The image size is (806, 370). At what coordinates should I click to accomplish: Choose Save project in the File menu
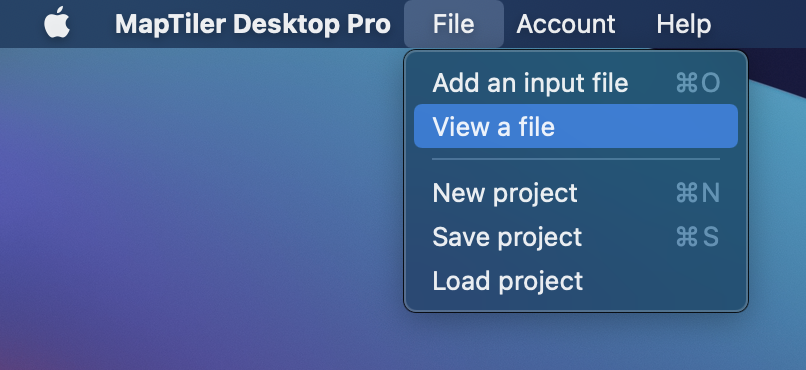click(576, 237)
